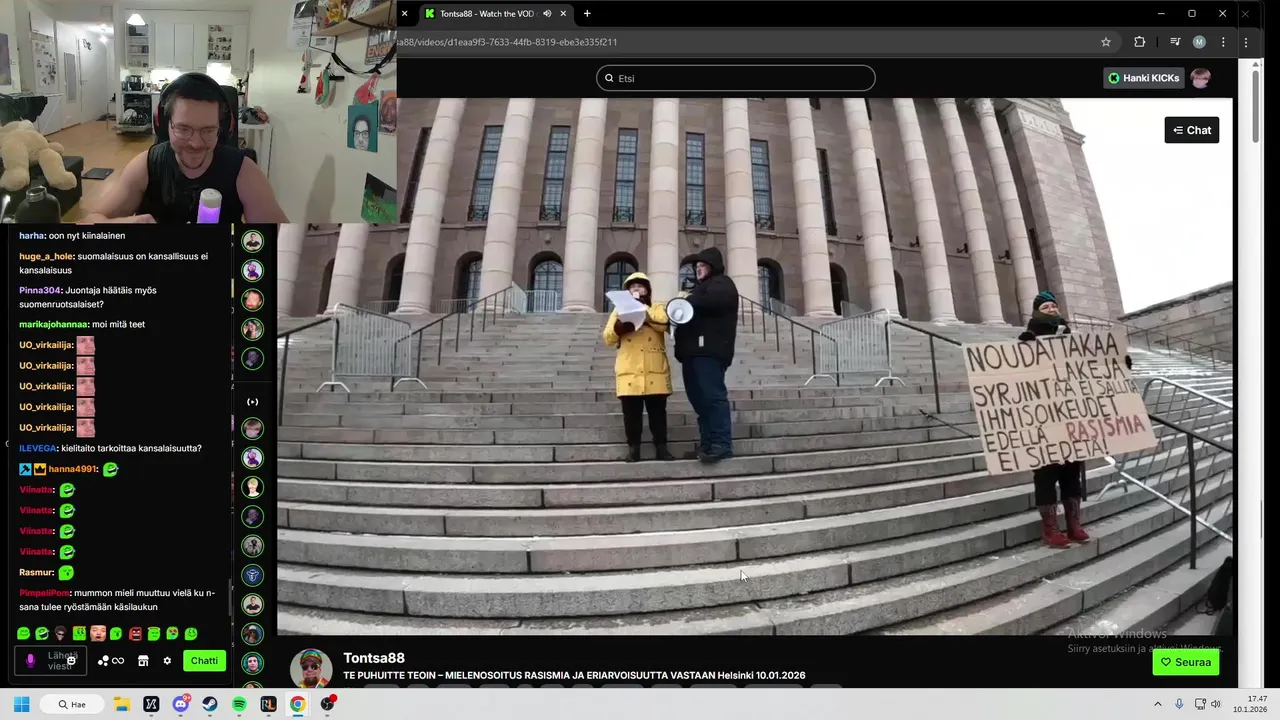Click username huge_a_hole in chat
Image resolution: width=1280 pixels, height=720 pixels.
[45, 257]
